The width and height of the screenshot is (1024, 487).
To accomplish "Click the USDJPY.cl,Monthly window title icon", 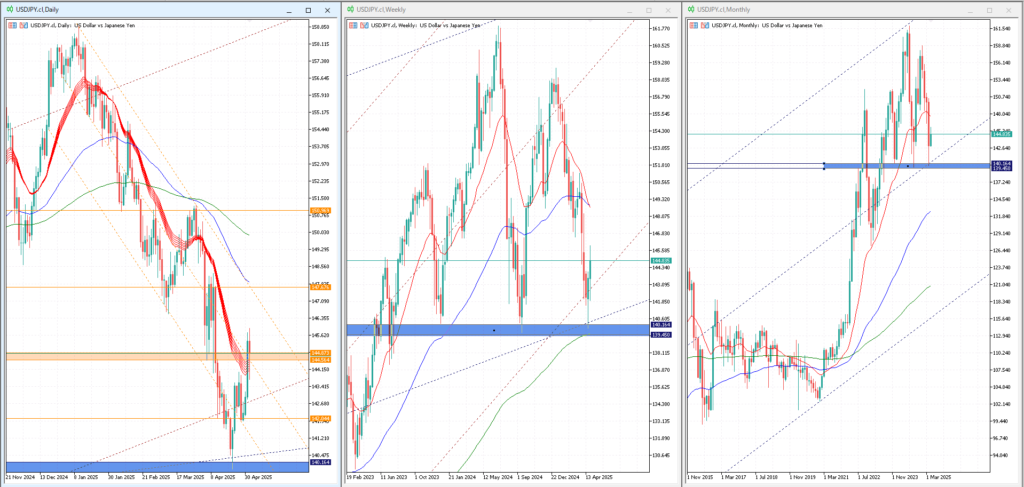I will [x=691, y=10].
